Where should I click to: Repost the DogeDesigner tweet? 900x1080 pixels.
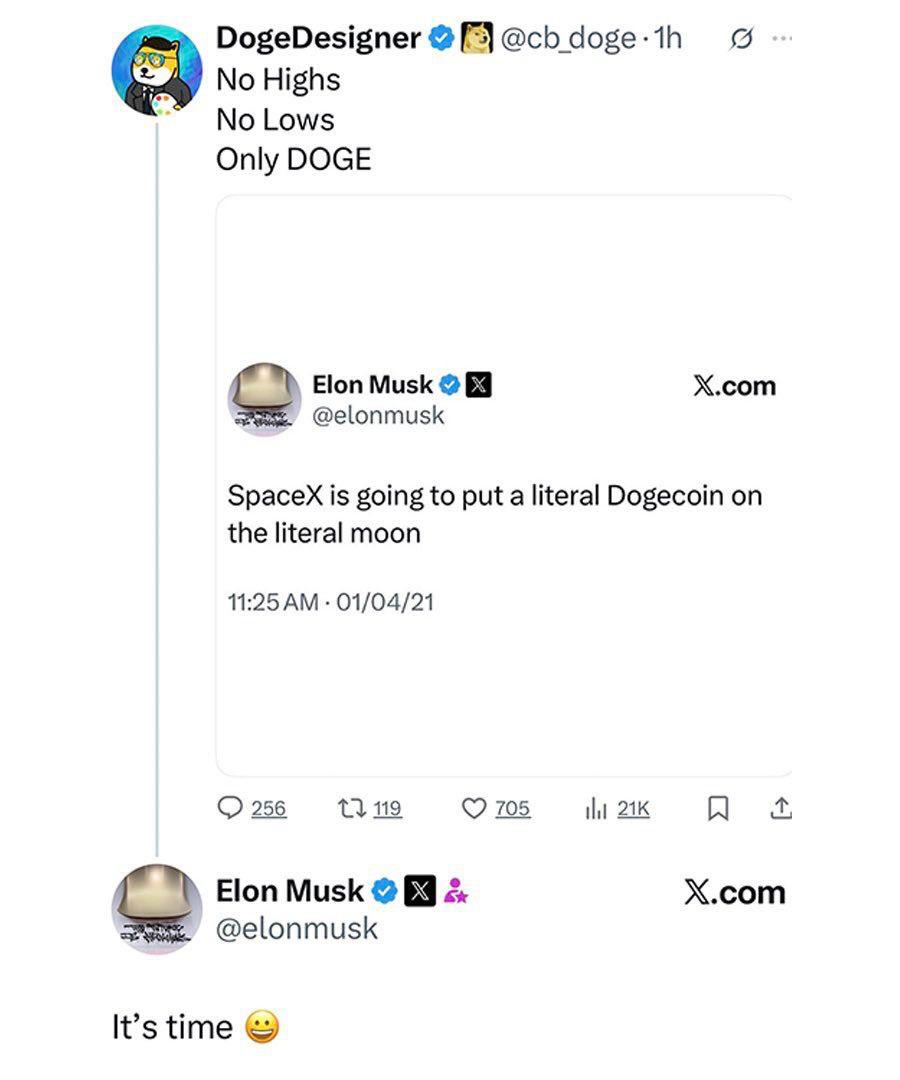tap(356, 808)
